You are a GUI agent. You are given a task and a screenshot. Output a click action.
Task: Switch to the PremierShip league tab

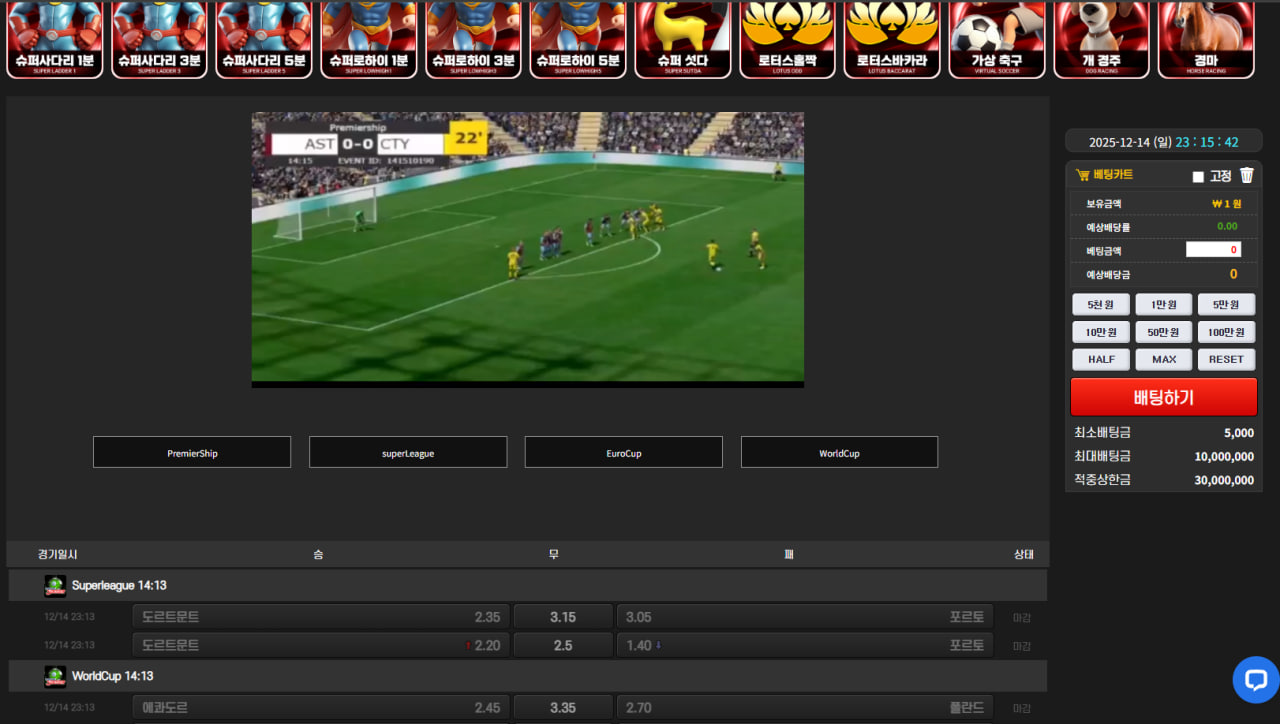tap(192, 453)
